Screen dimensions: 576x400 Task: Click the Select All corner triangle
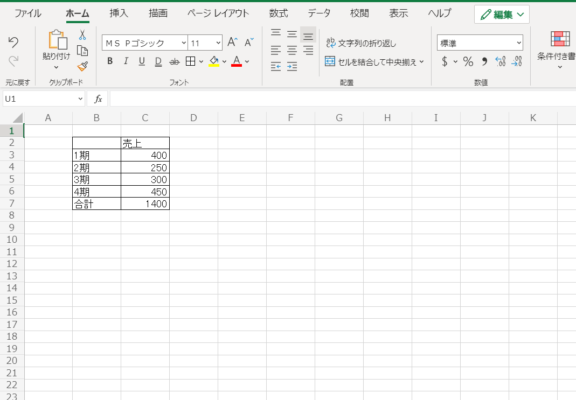pos(17,118)
